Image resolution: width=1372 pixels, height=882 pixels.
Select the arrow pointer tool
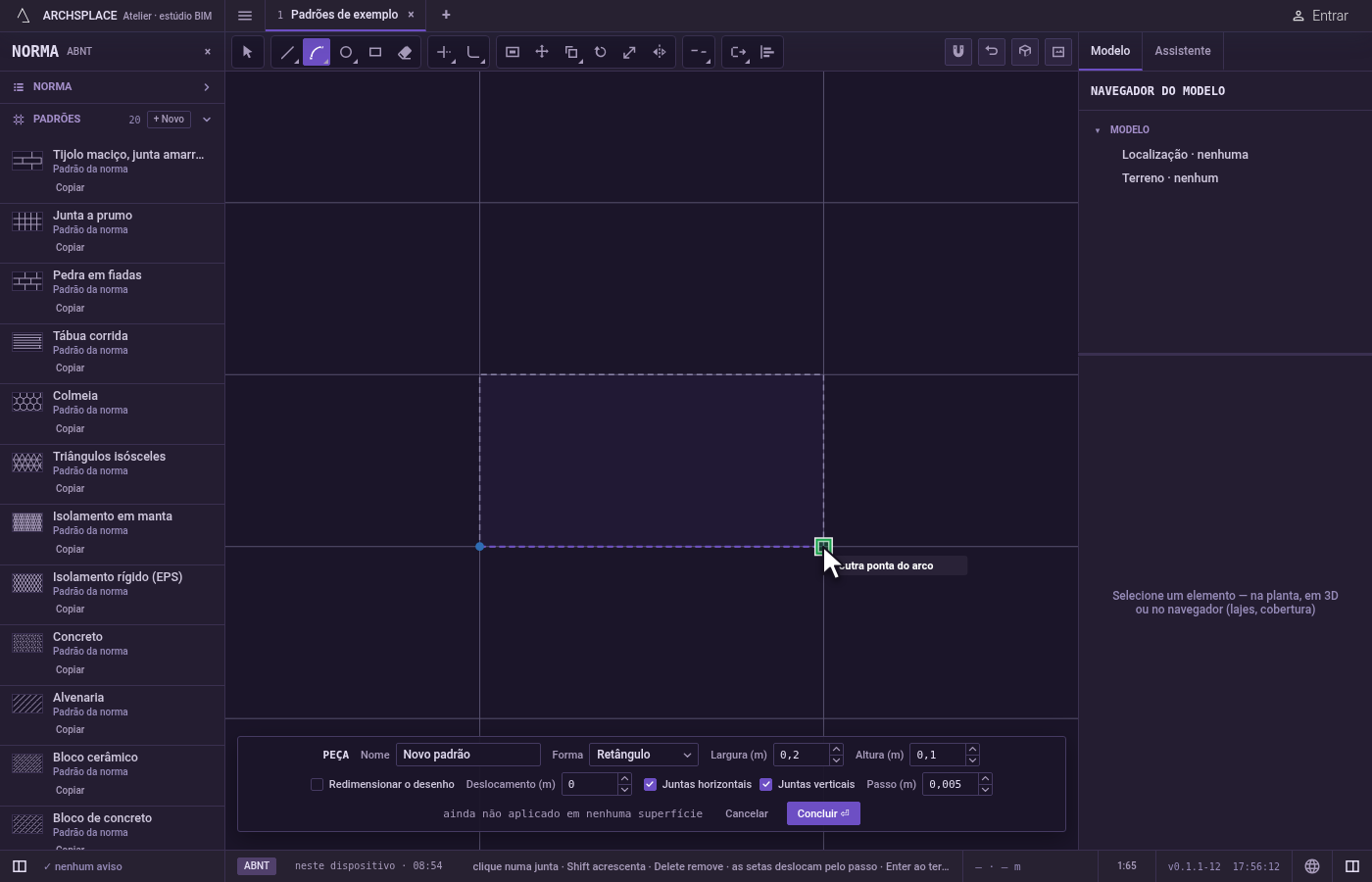(x=247, y=52)
